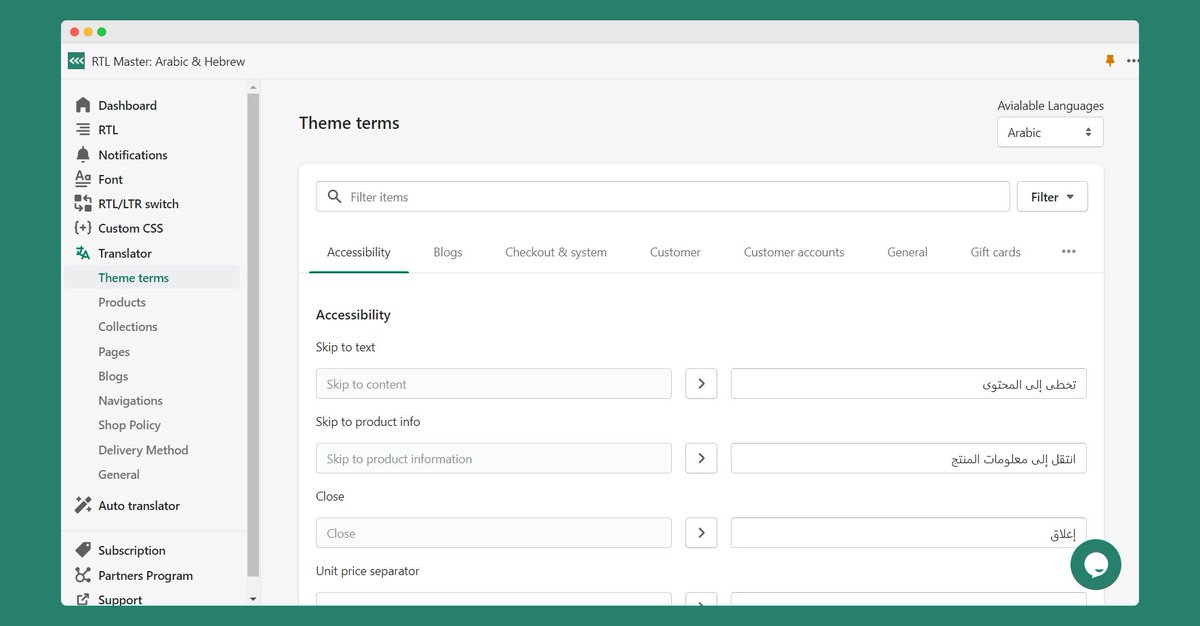Viewport: 1200px width, 626px height.
Task: Click arrow button in Close row
Action: pyautogui.click(x=701, y=533)
